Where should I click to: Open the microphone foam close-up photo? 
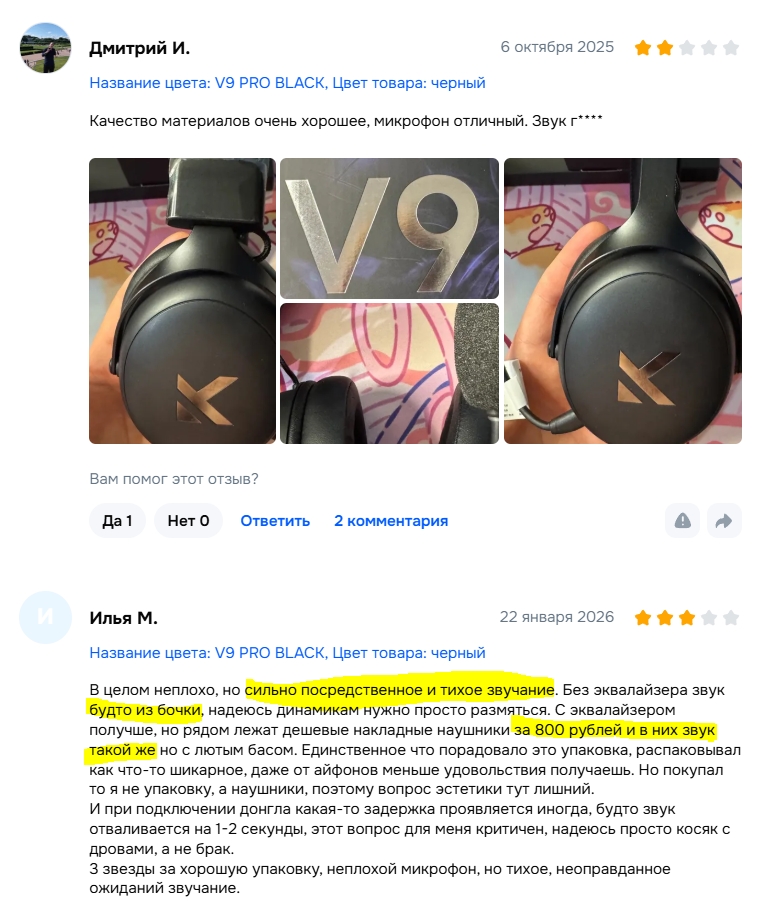tap(389, 373)
